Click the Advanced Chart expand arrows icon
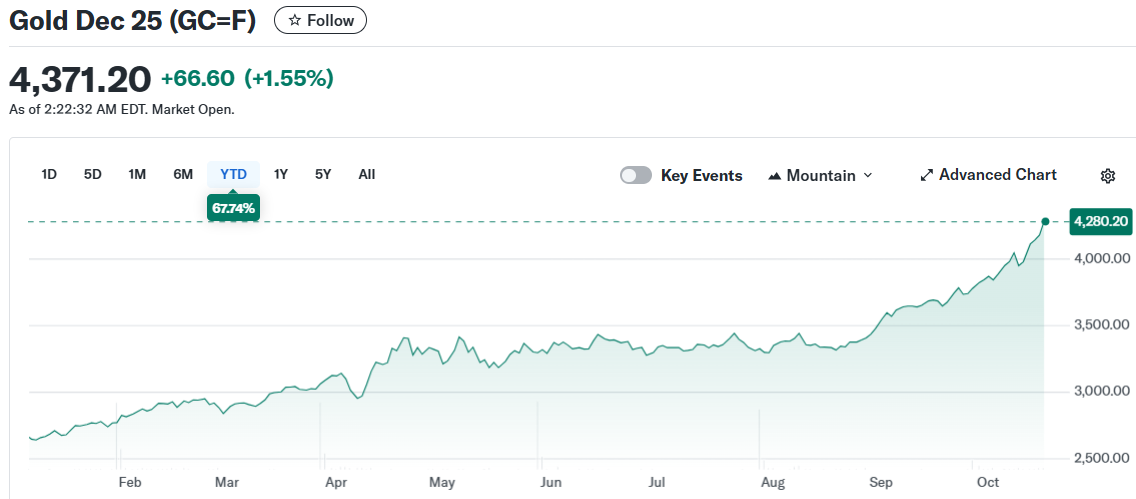1136x499 pixels. click(926, 175)
